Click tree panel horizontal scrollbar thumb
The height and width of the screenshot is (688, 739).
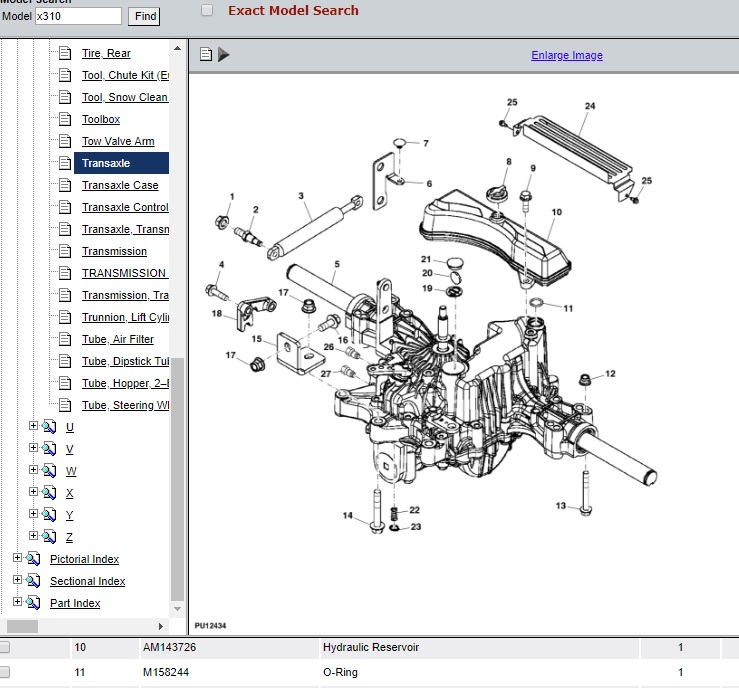tap(22, 626)
